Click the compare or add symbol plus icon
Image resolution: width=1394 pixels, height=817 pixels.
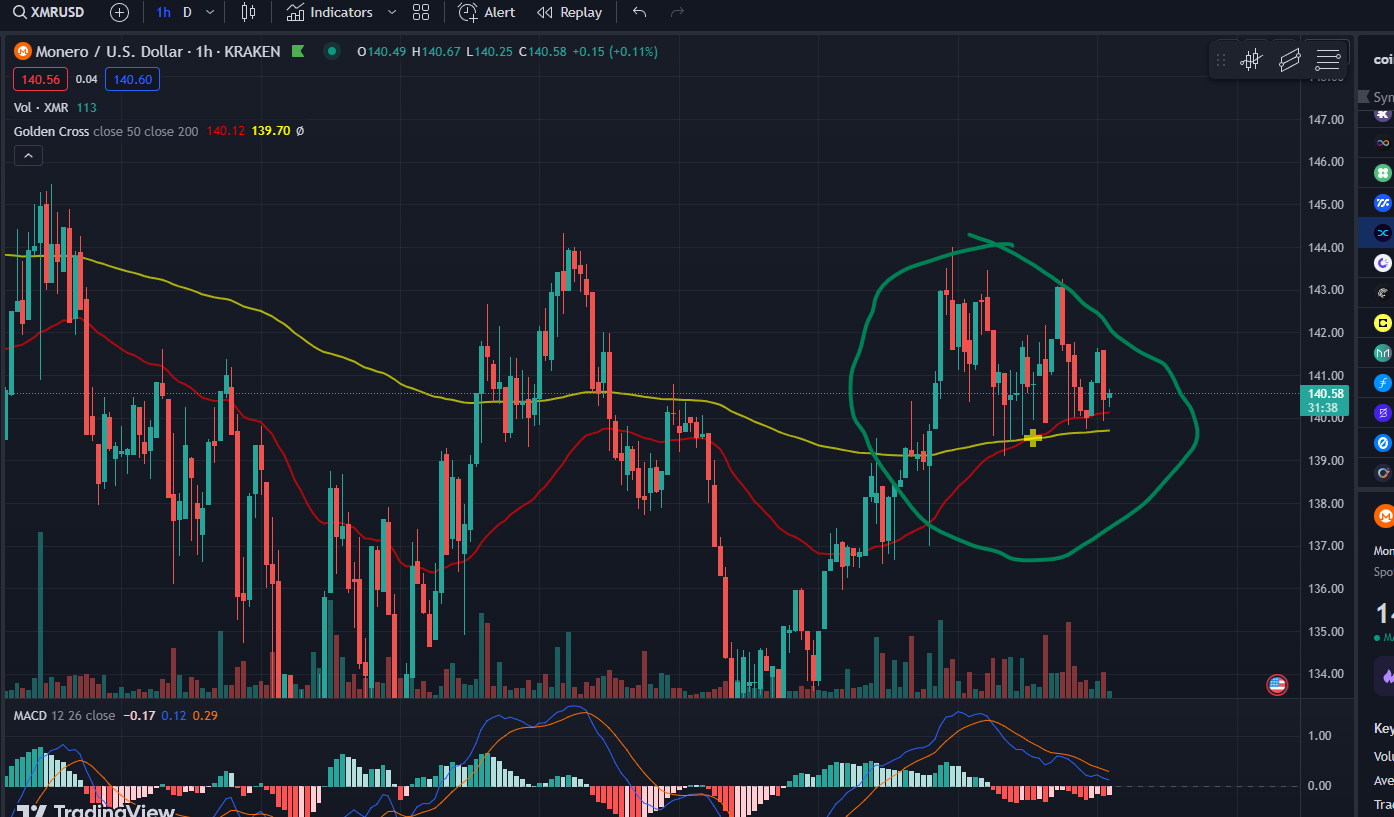click(119, 12)
